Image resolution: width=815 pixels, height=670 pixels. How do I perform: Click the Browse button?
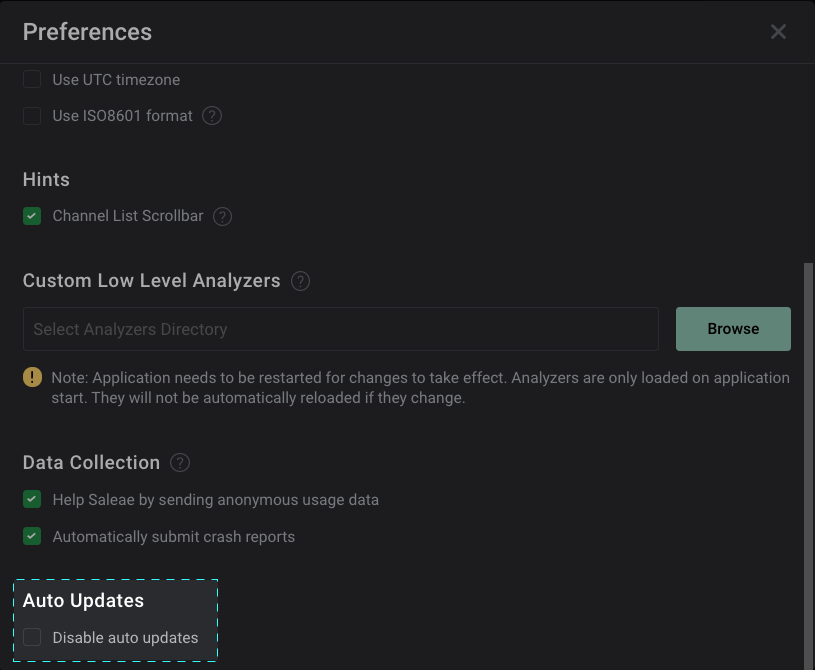pyautogui.click(x=733, y=328)
